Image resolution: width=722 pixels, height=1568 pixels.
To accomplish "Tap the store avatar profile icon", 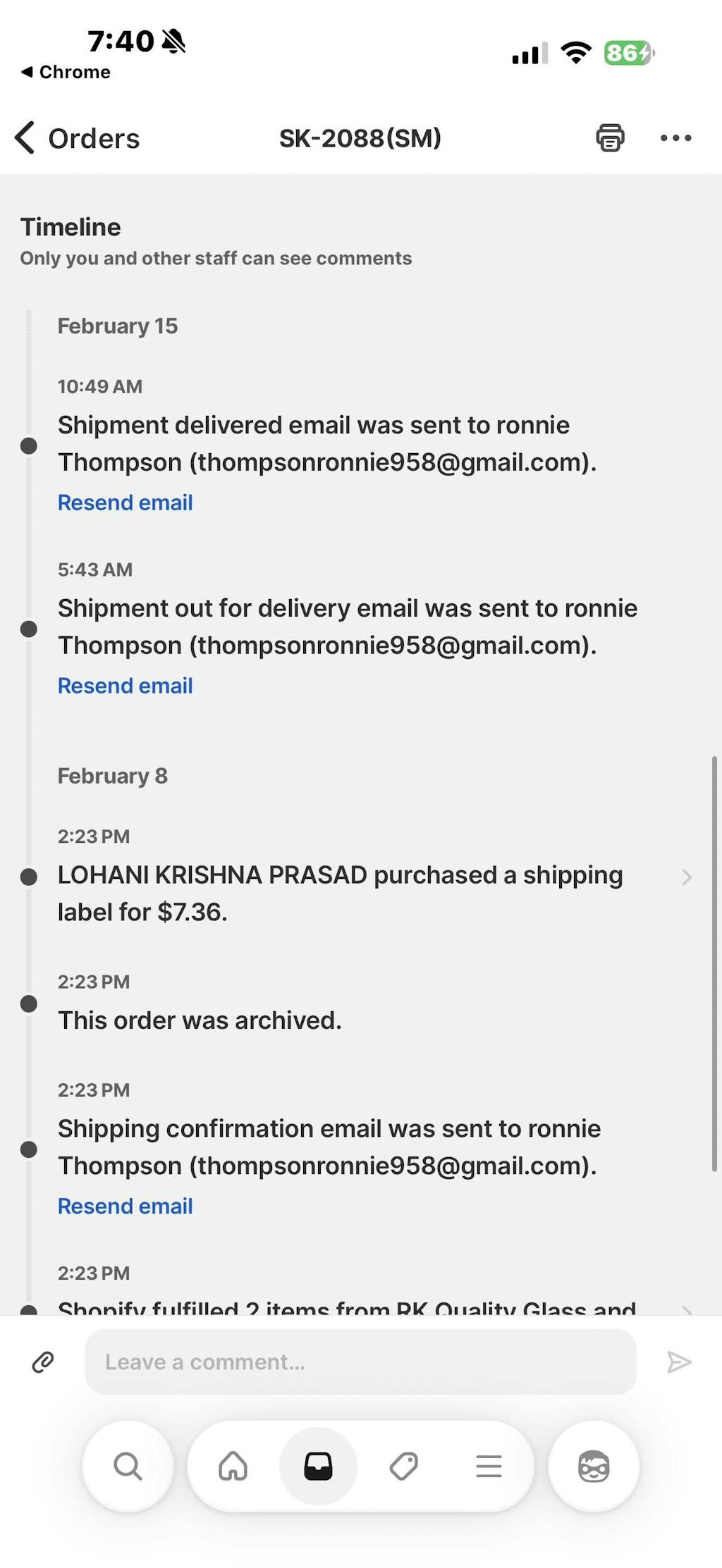I will (x=594, y=1467).
